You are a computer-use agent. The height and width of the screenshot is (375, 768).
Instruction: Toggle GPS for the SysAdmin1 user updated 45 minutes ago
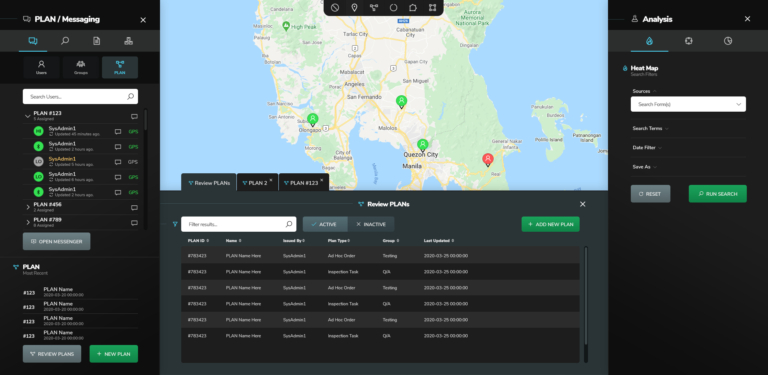coord(133,132)
